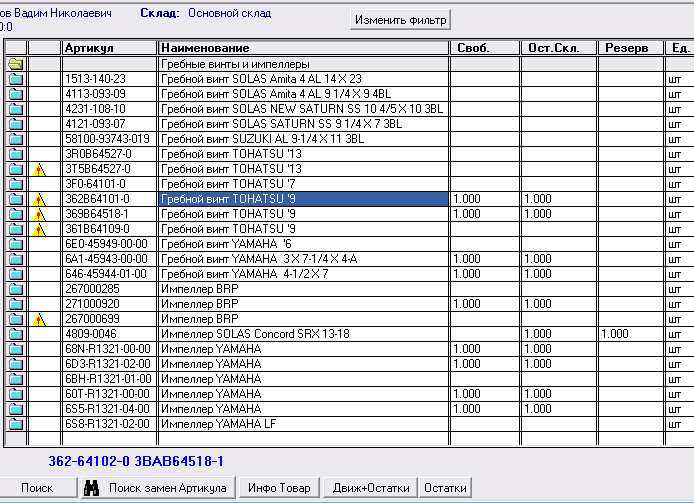Image resolution: width=694 pixels, height=503 pixels.
Task: Click folder icon of row 58100-93743-019
Action: click(x=15, y=139)
